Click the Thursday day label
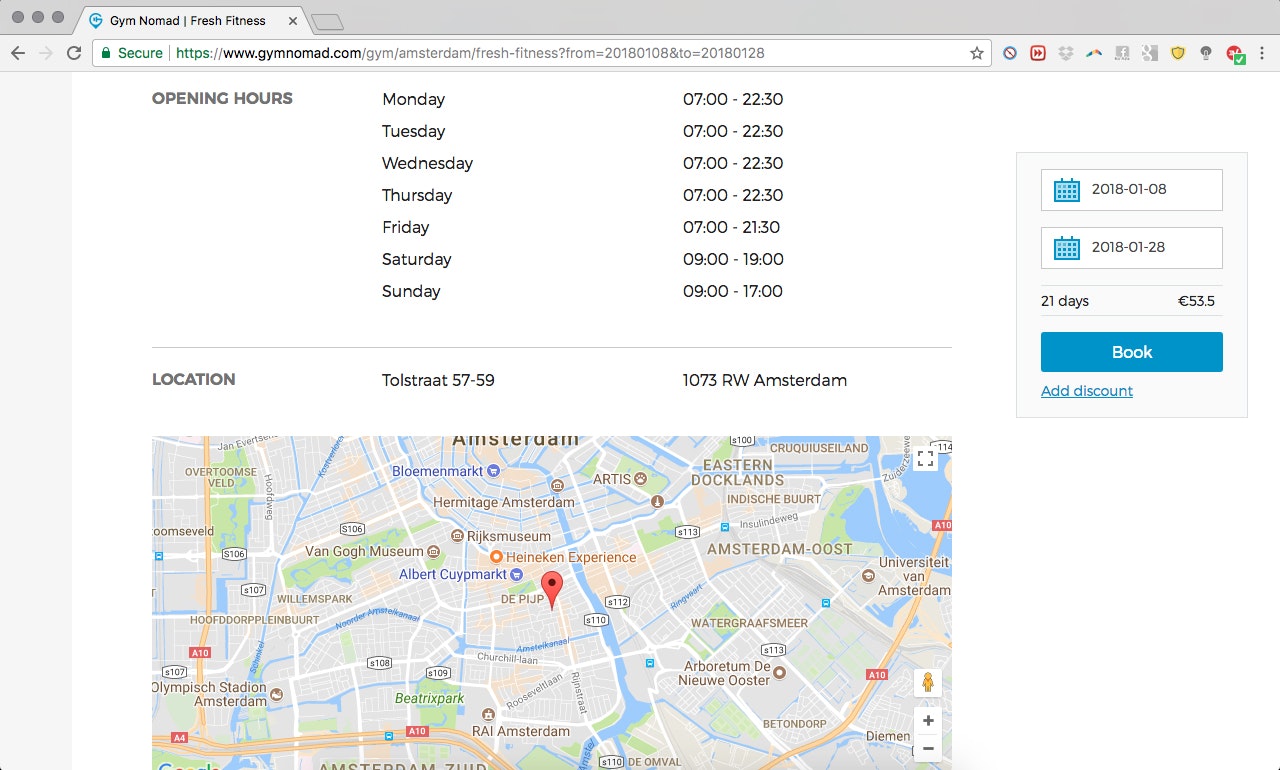The width and height of the screenshot is (1280, 770). (x=417, y=195)
